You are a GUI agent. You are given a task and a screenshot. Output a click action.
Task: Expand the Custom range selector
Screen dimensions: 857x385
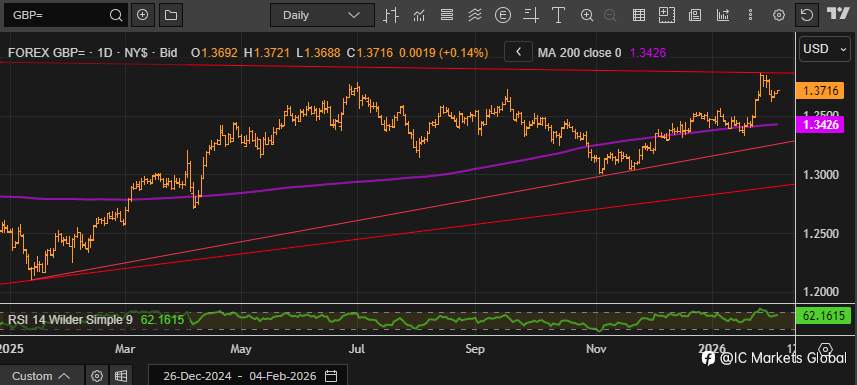click(x=41, y=376)
